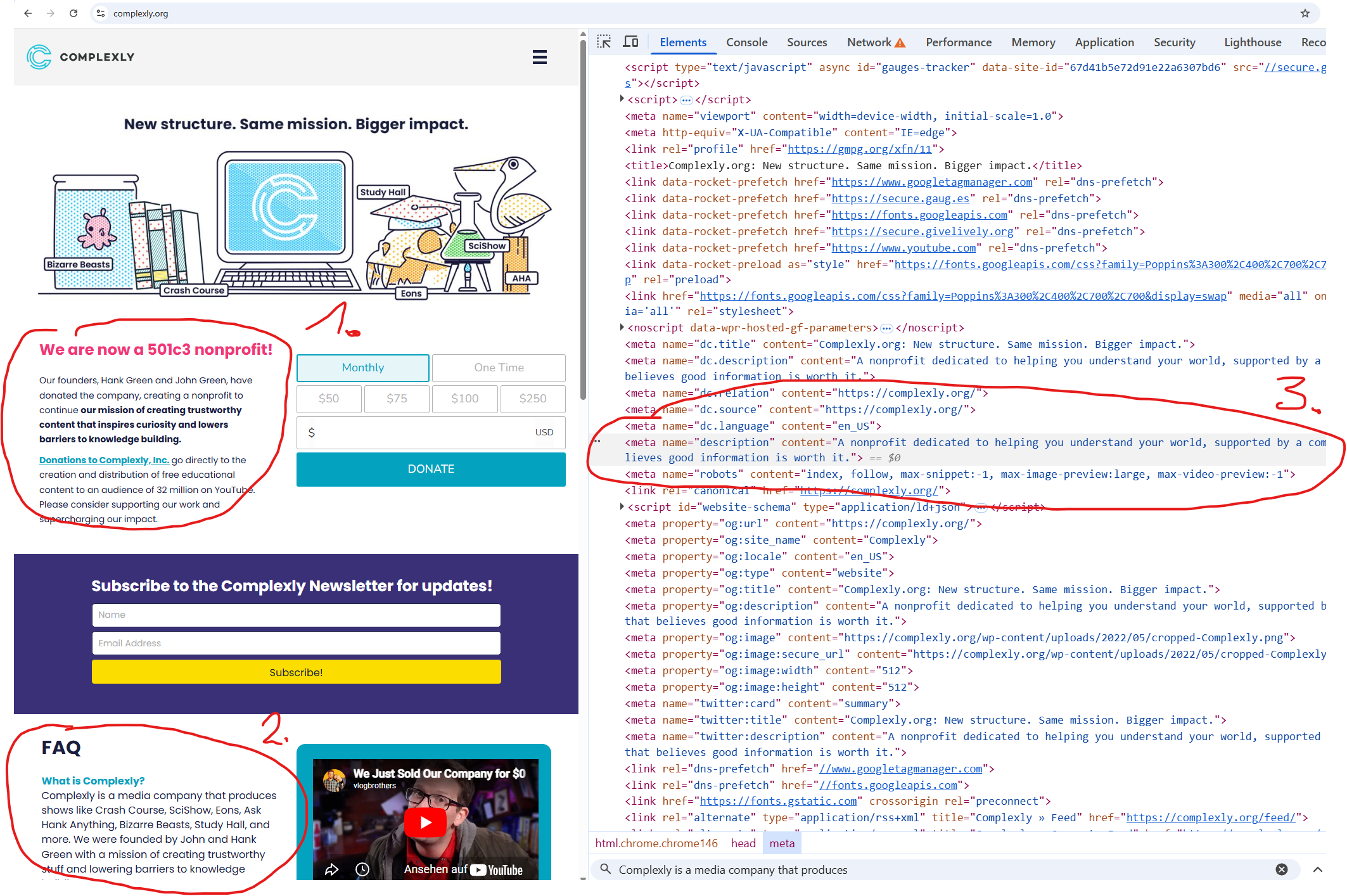Choose the $50 donation amount
The height and width of the screenshot is (896, 1347).
click(329, 399)
